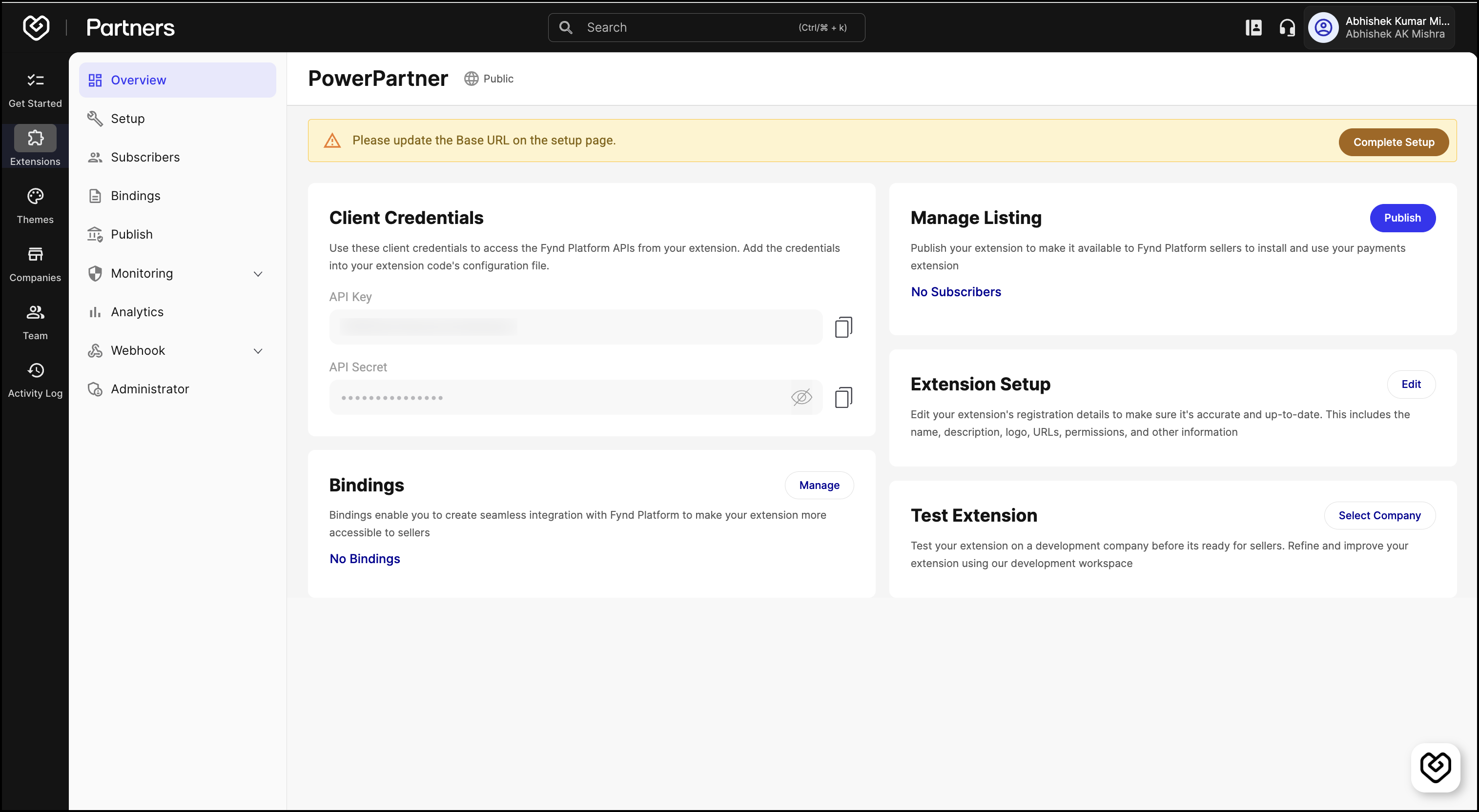Image resolution: width=1479 pixels, height=812 pixels.
Task: Open the floating Fynd chat widget
Action: [x=1436, y=767]
